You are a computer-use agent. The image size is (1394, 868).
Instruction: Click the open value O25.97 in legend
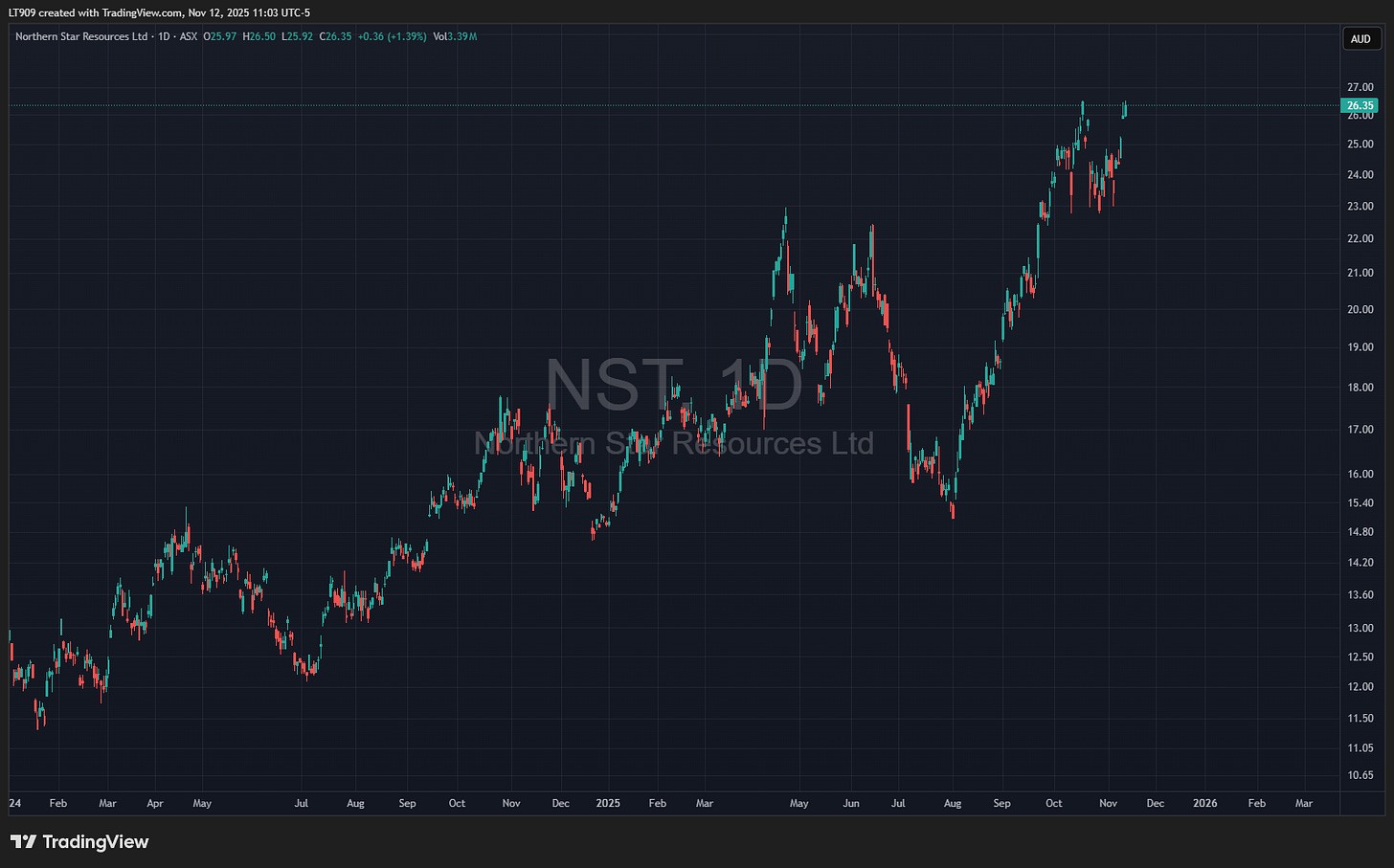(x=219, y=36)
